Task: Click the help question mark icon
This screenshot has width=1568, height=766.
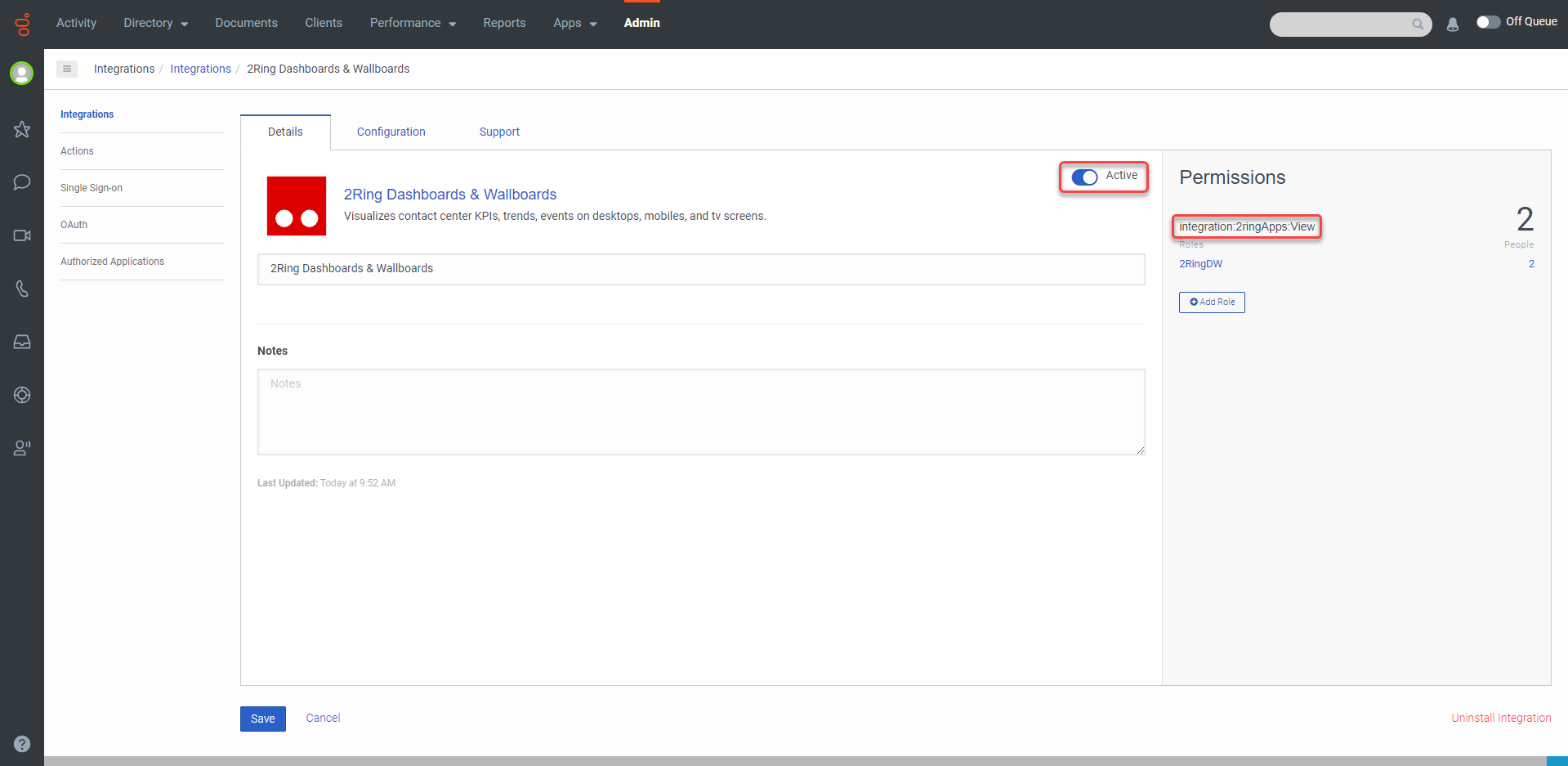Action: coord(21,744)
